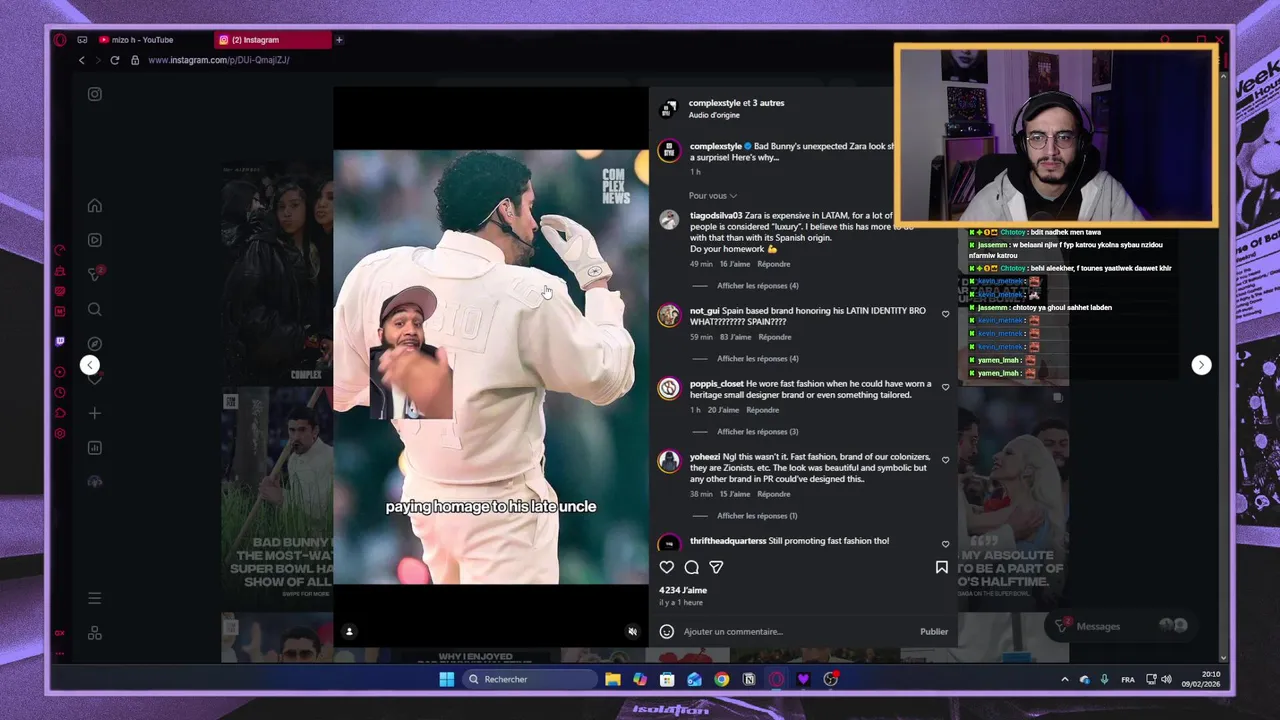Expand replies under not_gui's comment
1280x720 pixels.
click(757, 359)
